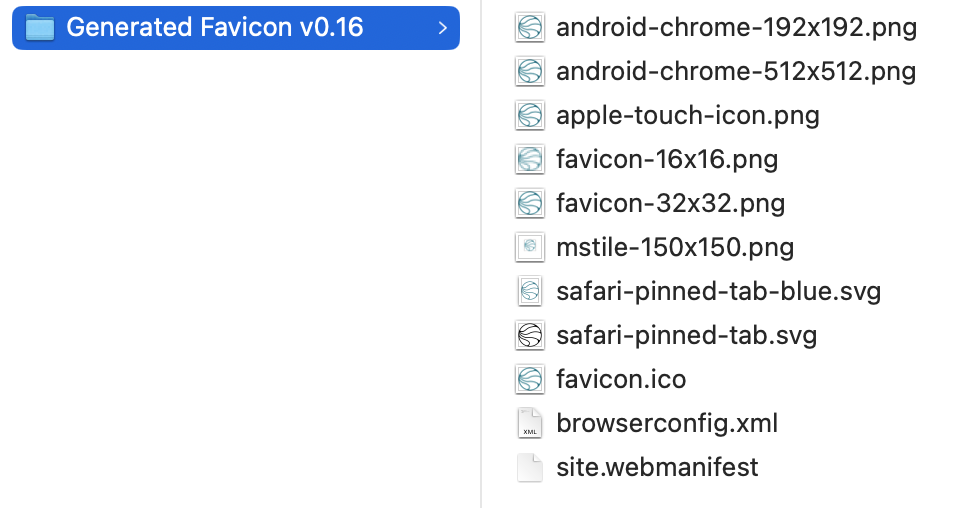
Task: Select the site.webmanifest blank document icon
Action: [530, 467]
